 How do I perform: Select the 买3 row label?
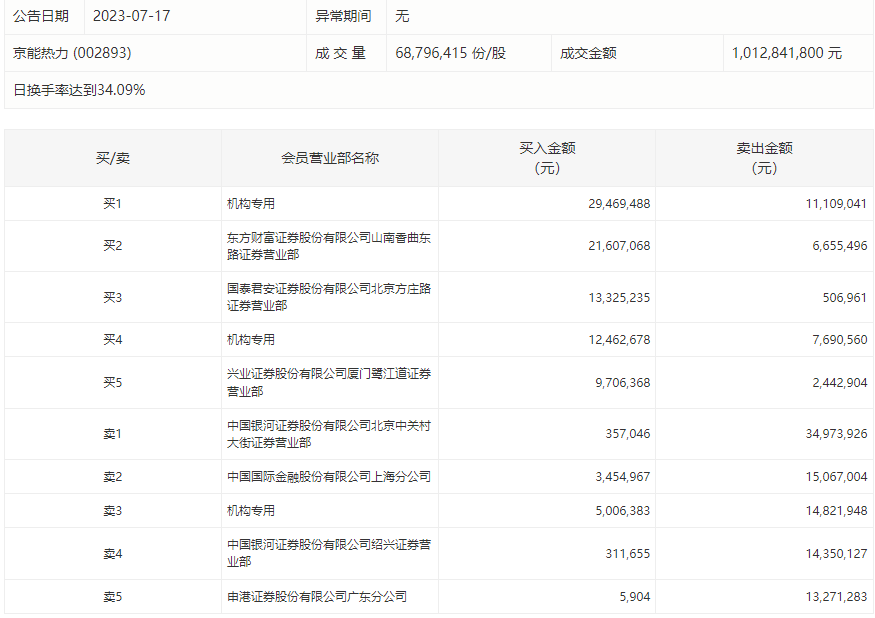point(113,298)
